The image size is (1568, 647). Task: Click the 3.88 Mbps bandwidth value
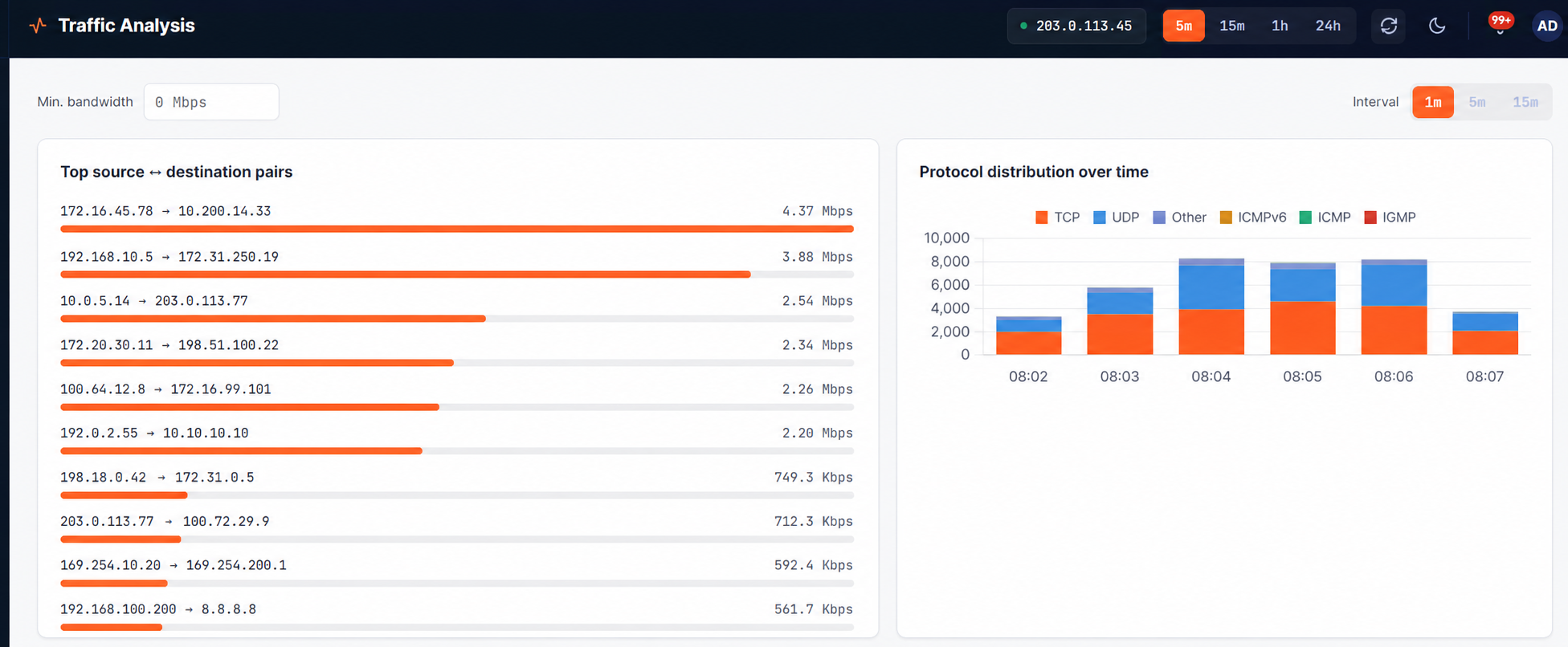pyautogui.click(x=818, y=257)
